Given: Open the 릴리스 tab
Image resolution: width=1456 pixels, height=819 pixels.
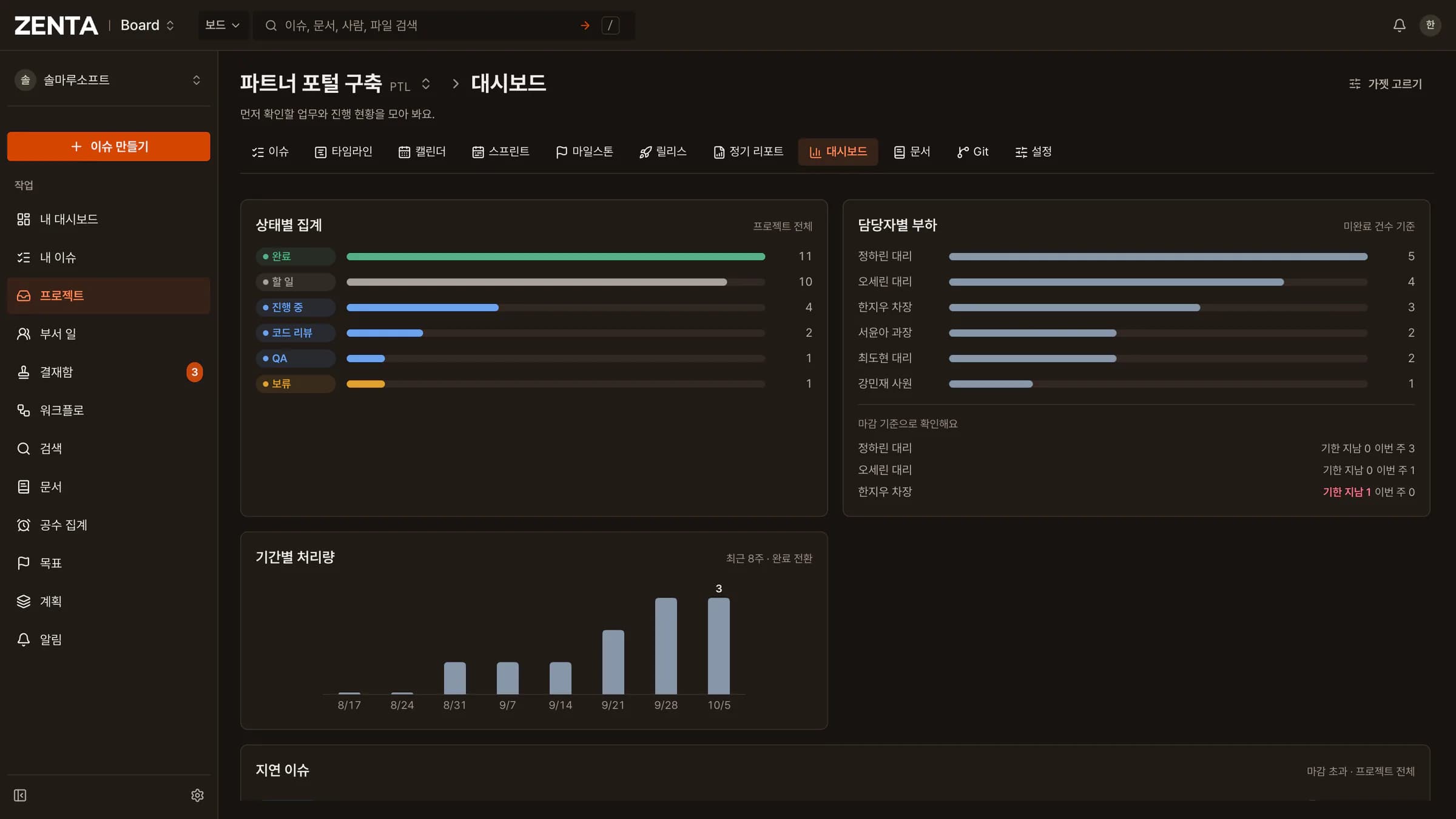Looking at the screenshot, I should point(663,152).
